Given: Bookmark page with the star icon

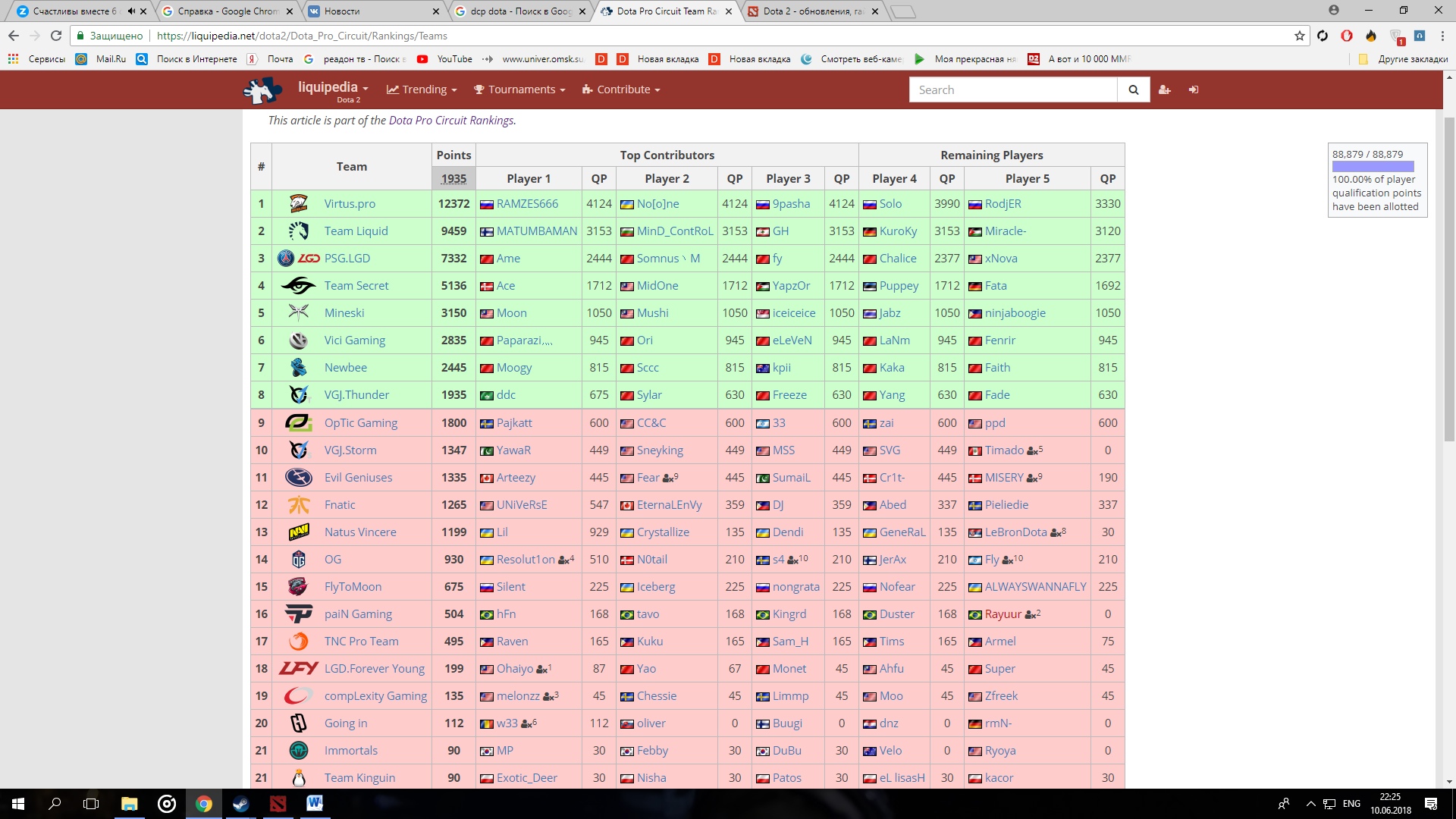Looking at the screenshot, I should [x=1299, y=36].
